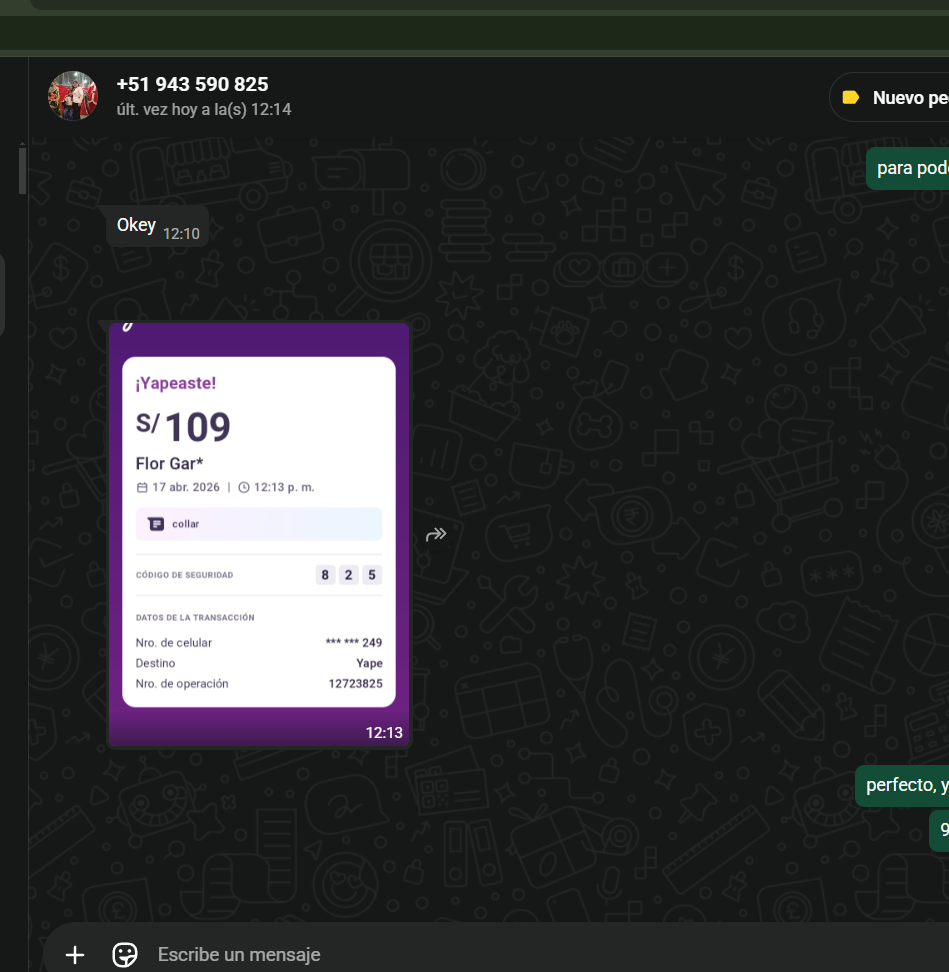949x972 pixels.
Task: Open contact info via +51 943 590 825
Action: 192,85
